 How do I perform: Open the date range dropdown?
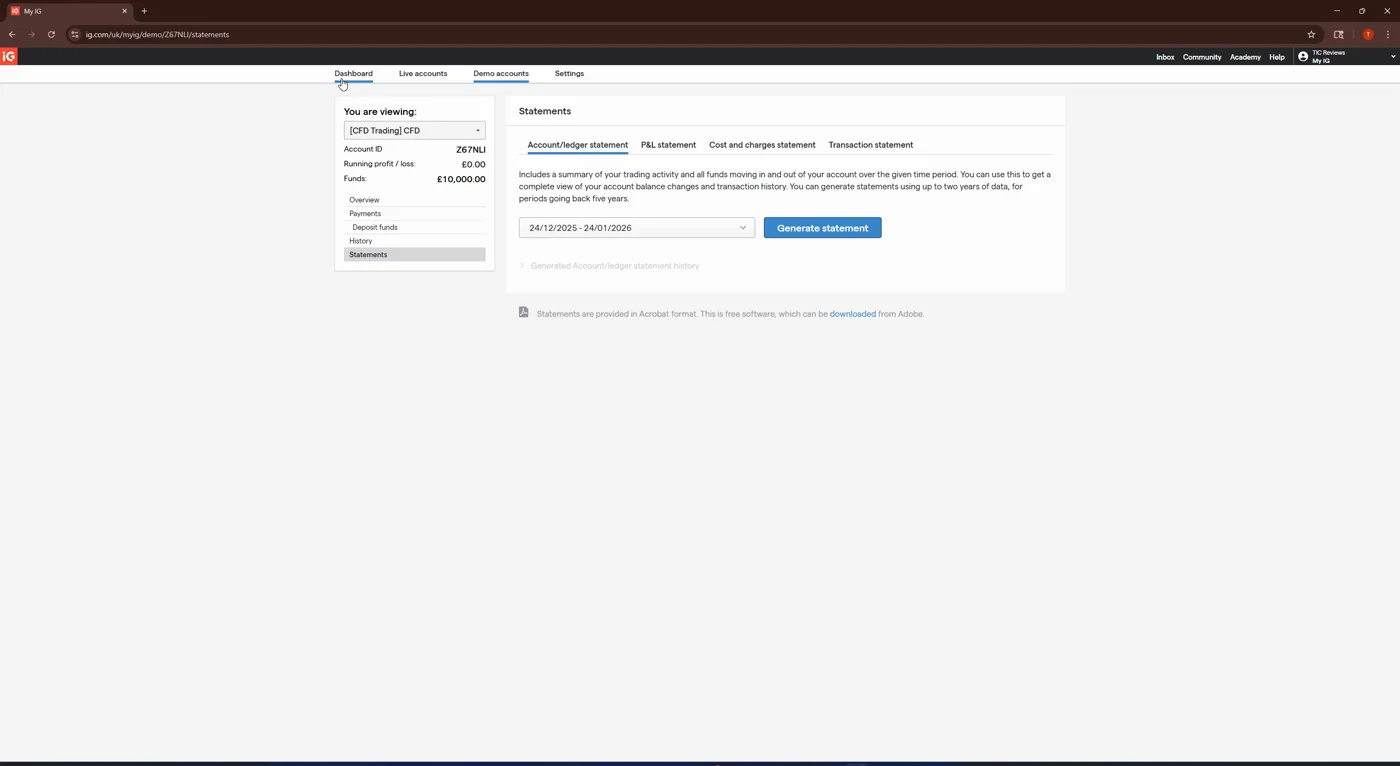[637, 228]
